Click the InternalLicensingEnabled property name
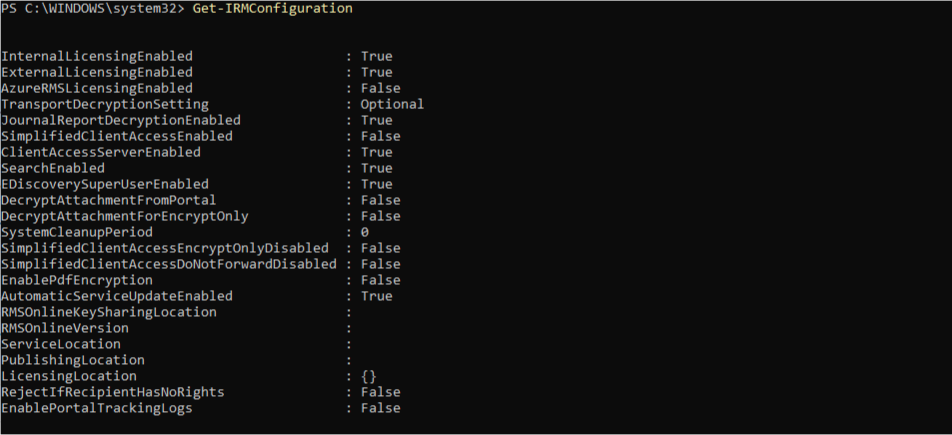The image size is (952, 435). [97, 56]
